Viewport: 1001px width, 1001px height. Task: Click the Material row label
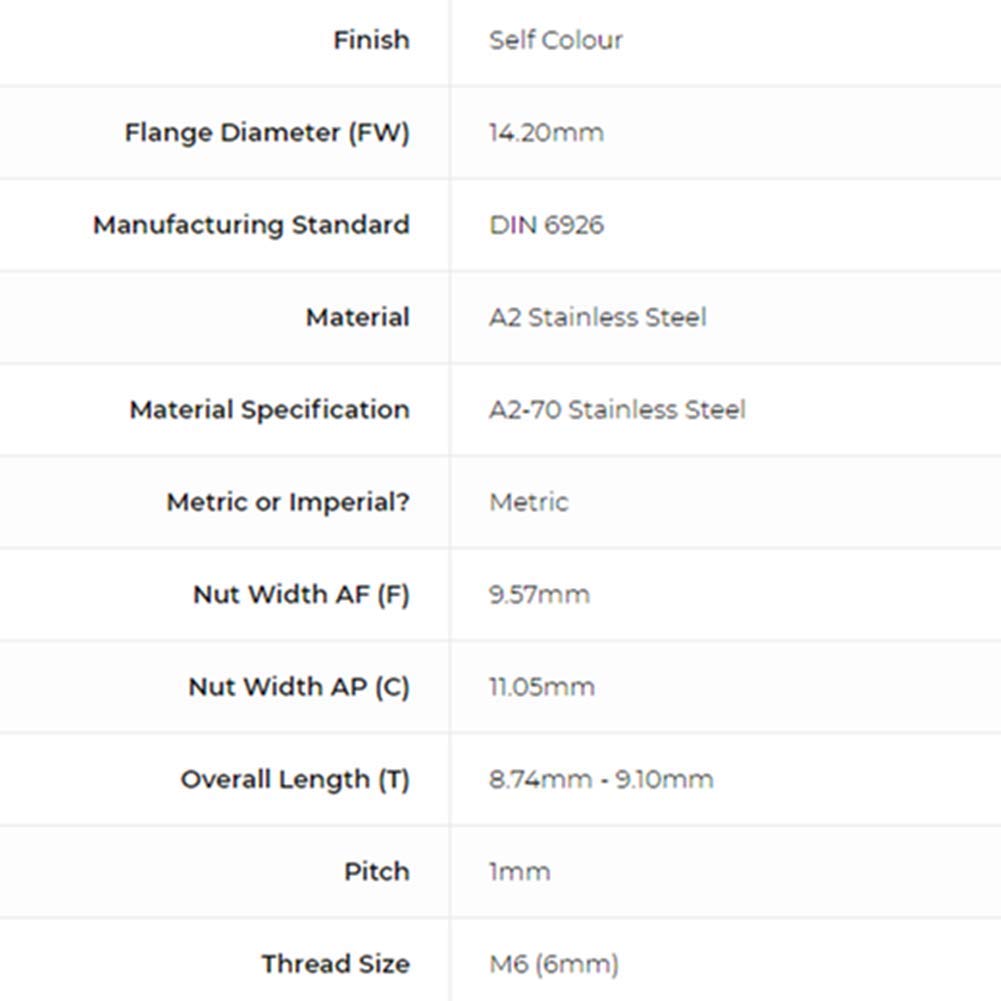click(x=357, y=318)
